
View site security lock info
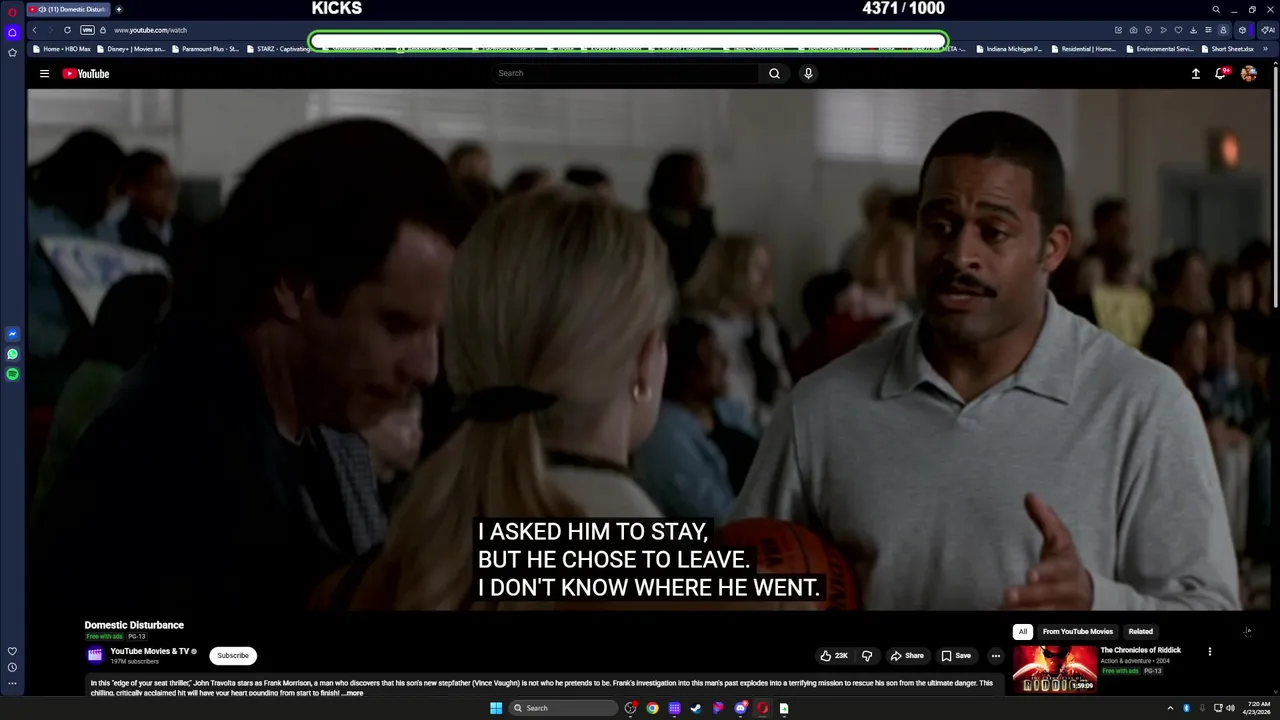(x=102, y=30)
